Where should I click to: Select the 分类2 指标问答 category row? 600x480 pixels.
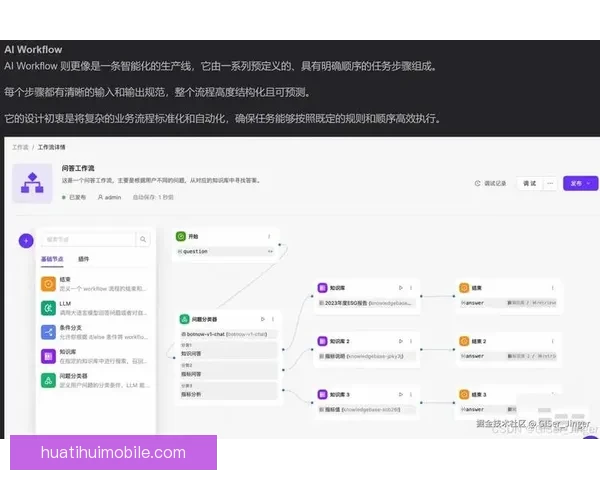228,370
